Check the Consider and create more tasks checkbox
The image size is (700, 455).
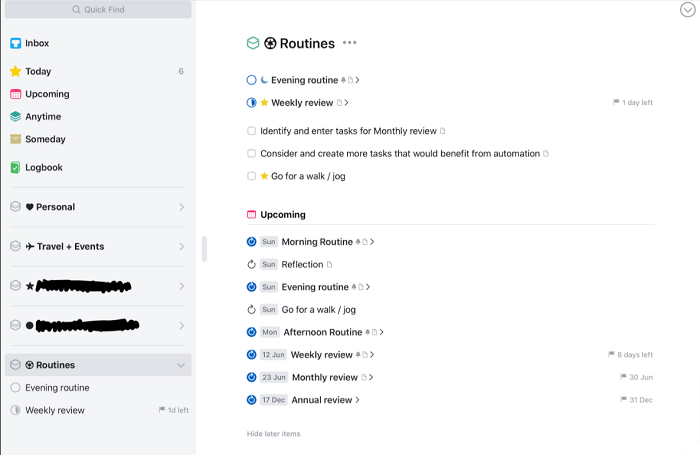[251, 154]
